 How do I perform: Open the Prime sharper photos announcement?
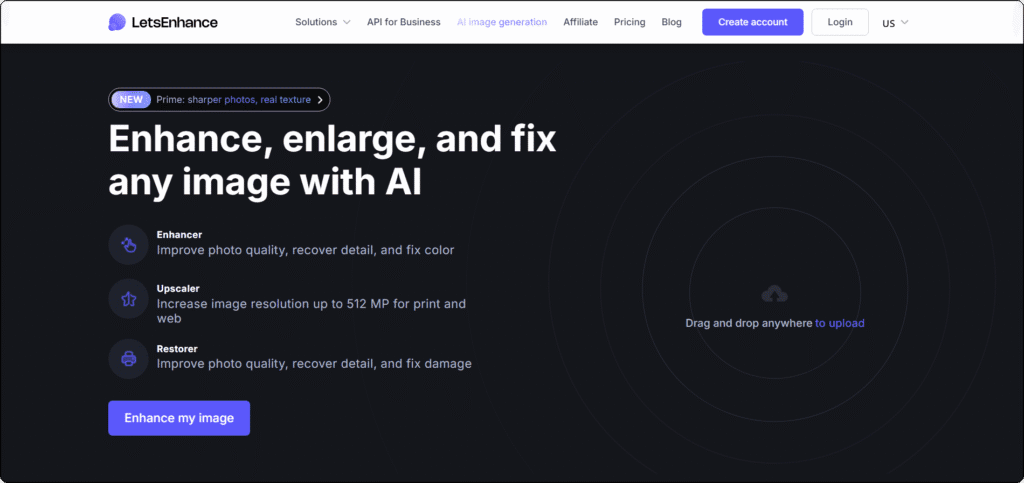tap(219, 100)
